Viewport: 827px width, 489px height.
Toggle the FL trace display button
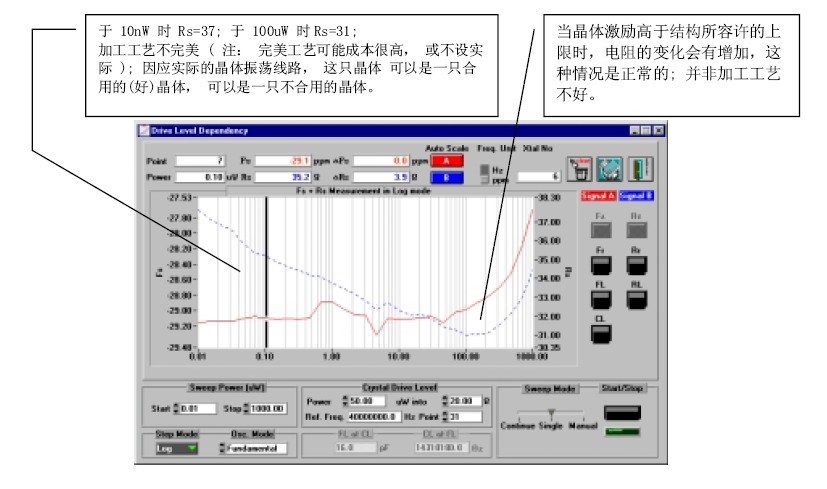[x=601, y=300]
